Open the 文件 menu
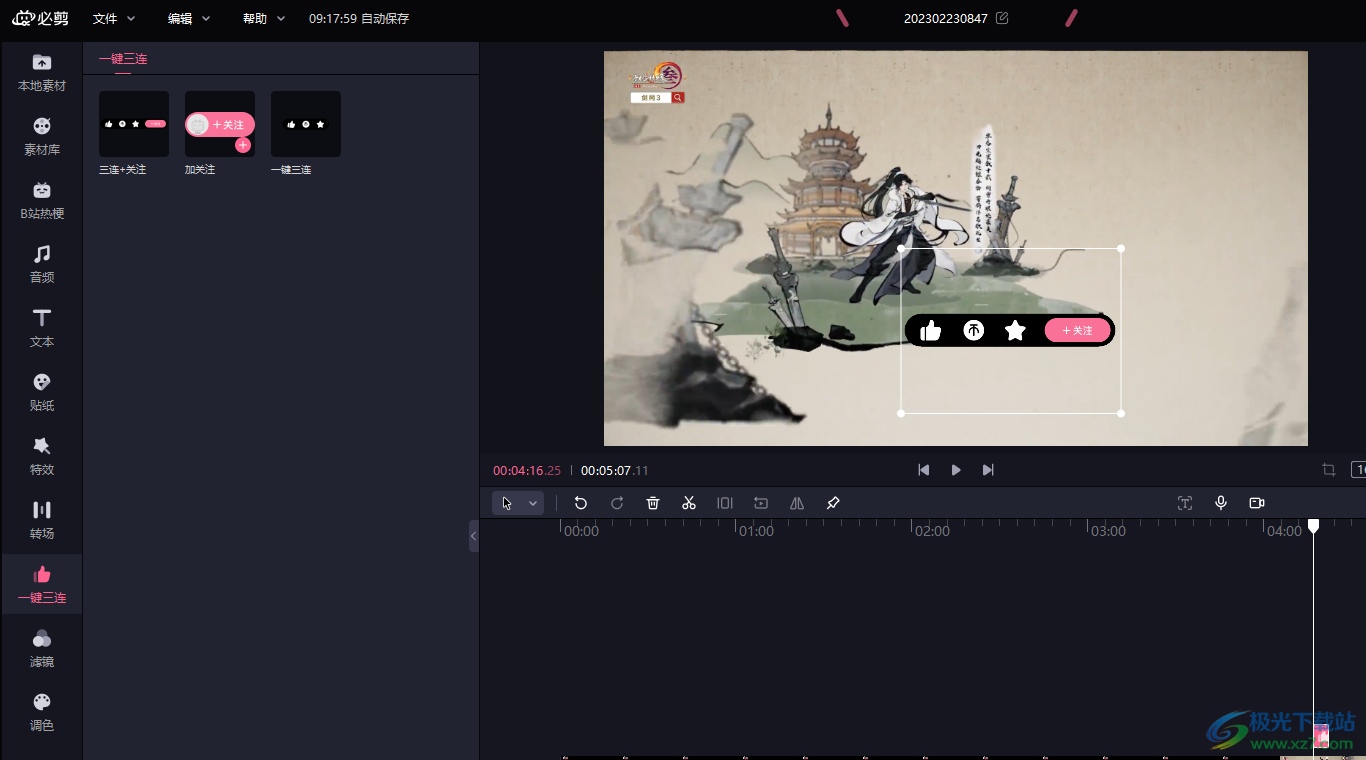 point(114,18)
